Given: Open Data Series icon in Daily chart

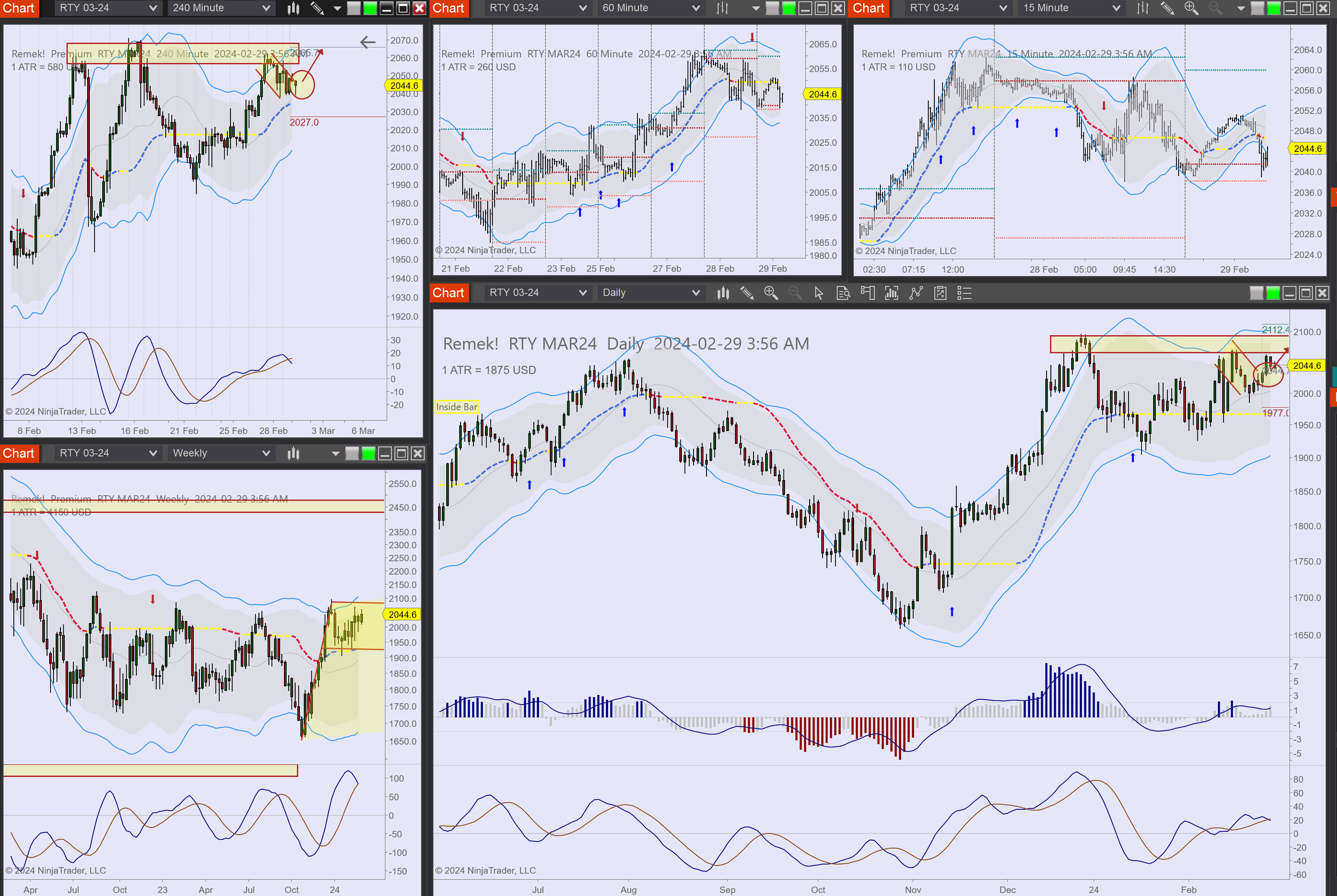Looking at the screenshot, I should tap(723, 293).
